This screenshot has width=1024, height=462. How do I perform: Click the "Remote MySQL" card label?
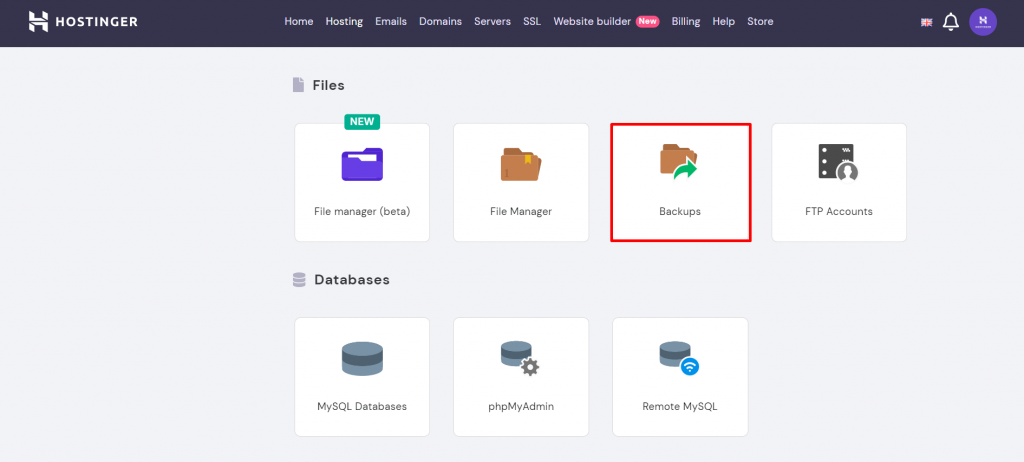(680, 406)
